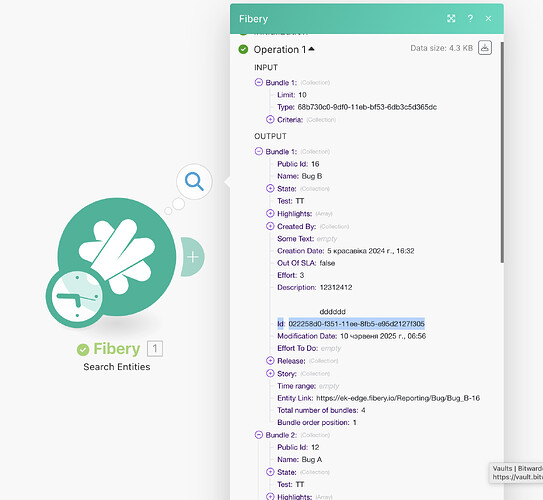
Task: Click the Limit value 10
Action: (302, 95)
